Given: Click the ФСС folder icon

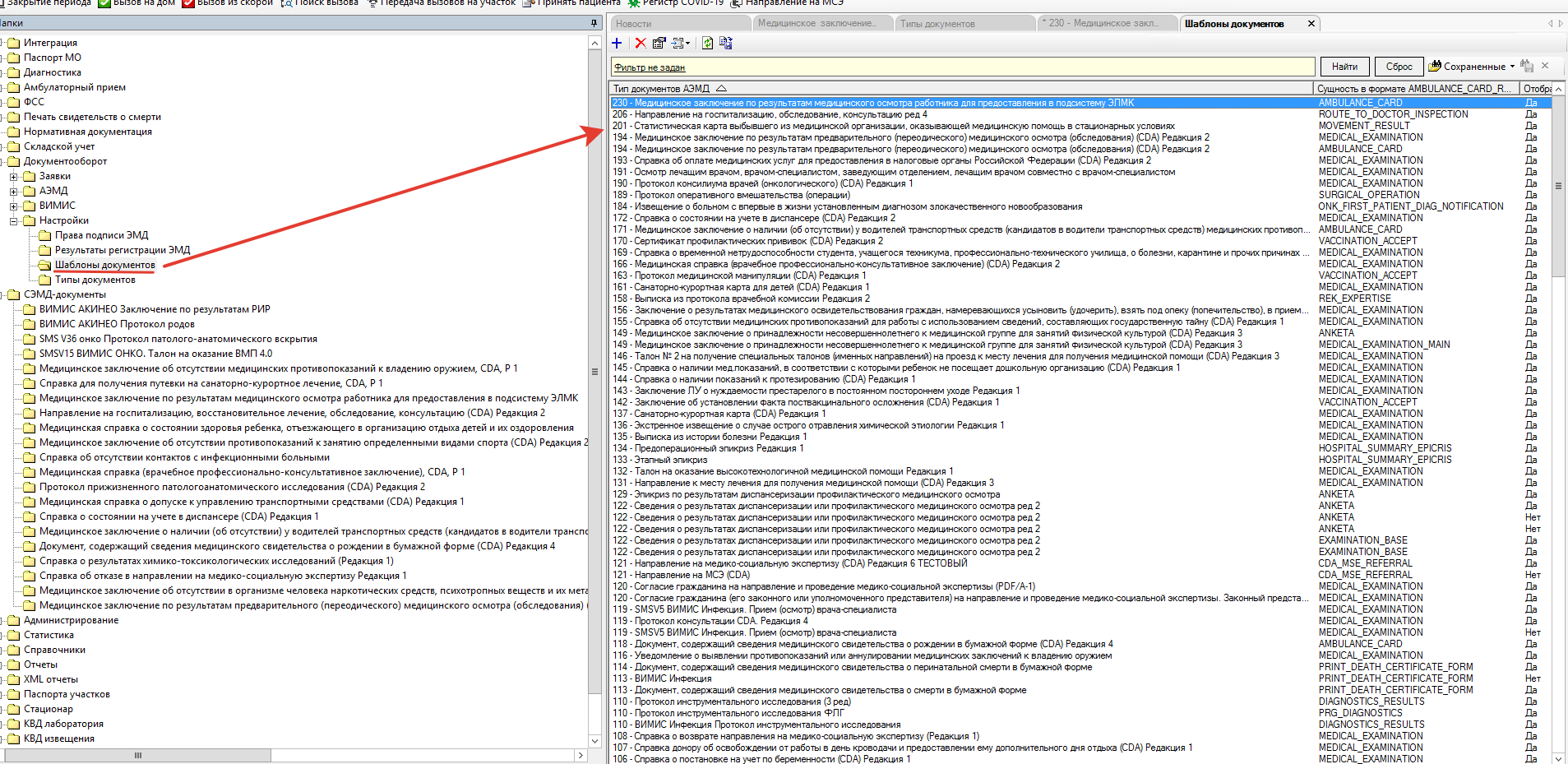Looking at the screenshot, I should click(14, 102).
